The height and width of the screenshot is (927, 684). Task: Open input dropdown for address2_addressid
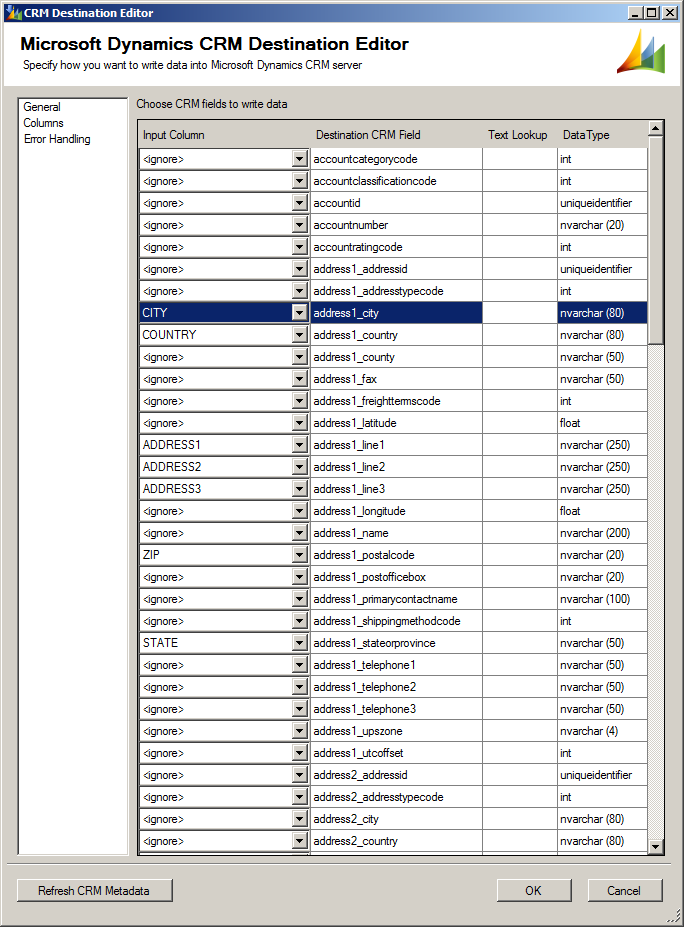300,774
